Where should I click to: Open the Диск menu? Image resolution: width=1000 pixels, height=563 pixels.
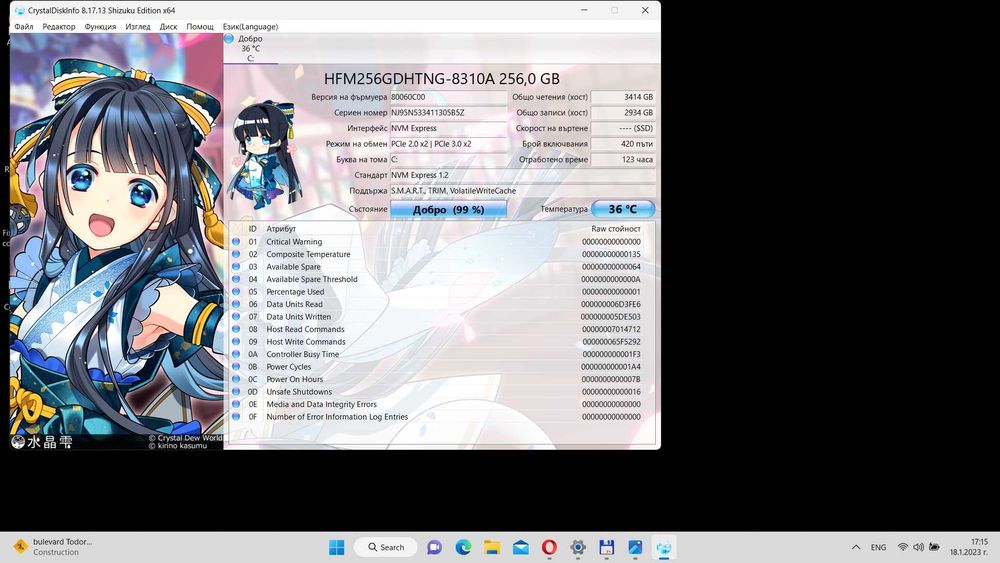(x=168, y=27)
